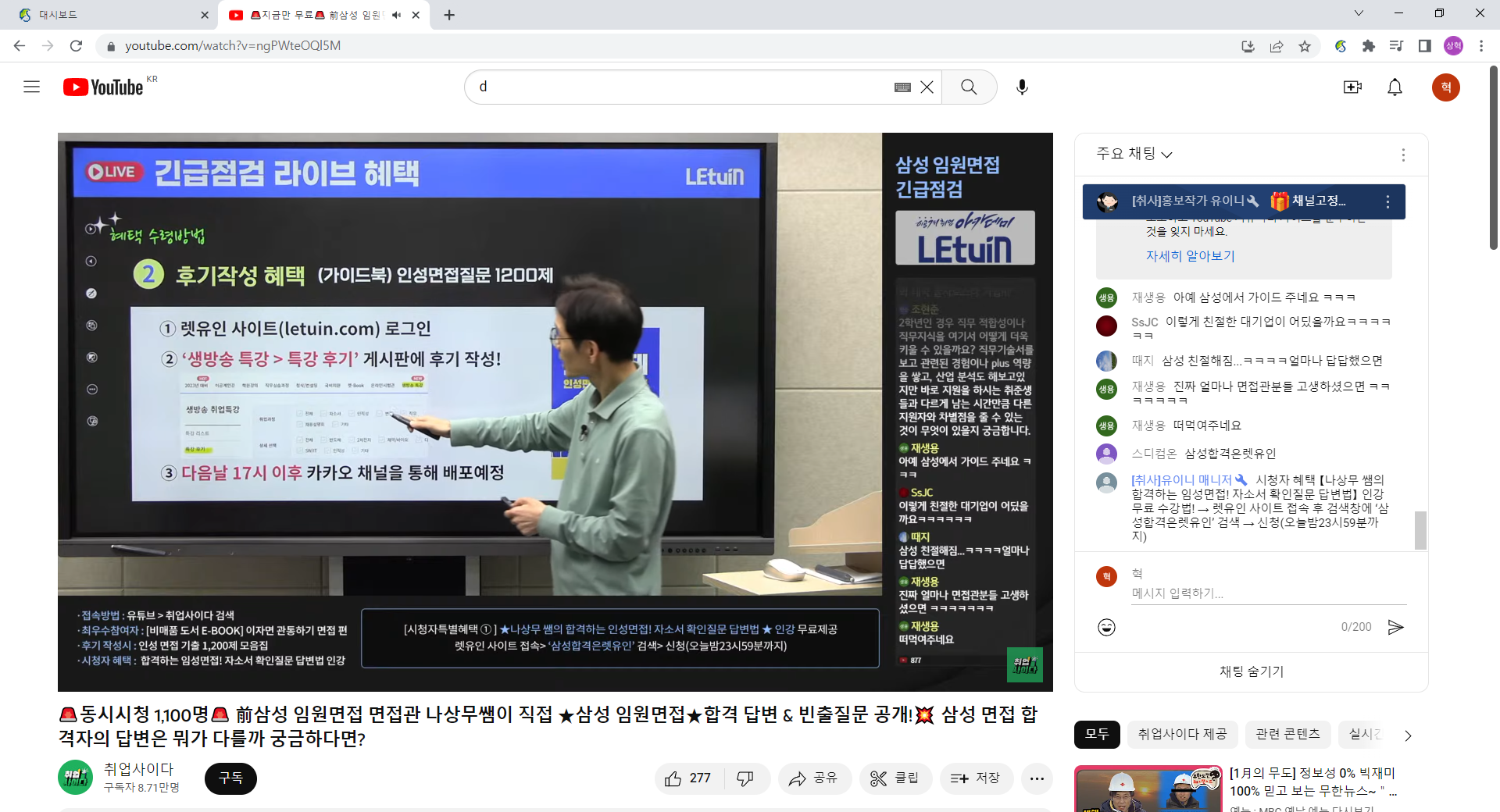This screenshot has height=812, width=1500.
Task: Open the 1월의 무도 정보성 0% video title
Action: click(x=1313, y=782)
